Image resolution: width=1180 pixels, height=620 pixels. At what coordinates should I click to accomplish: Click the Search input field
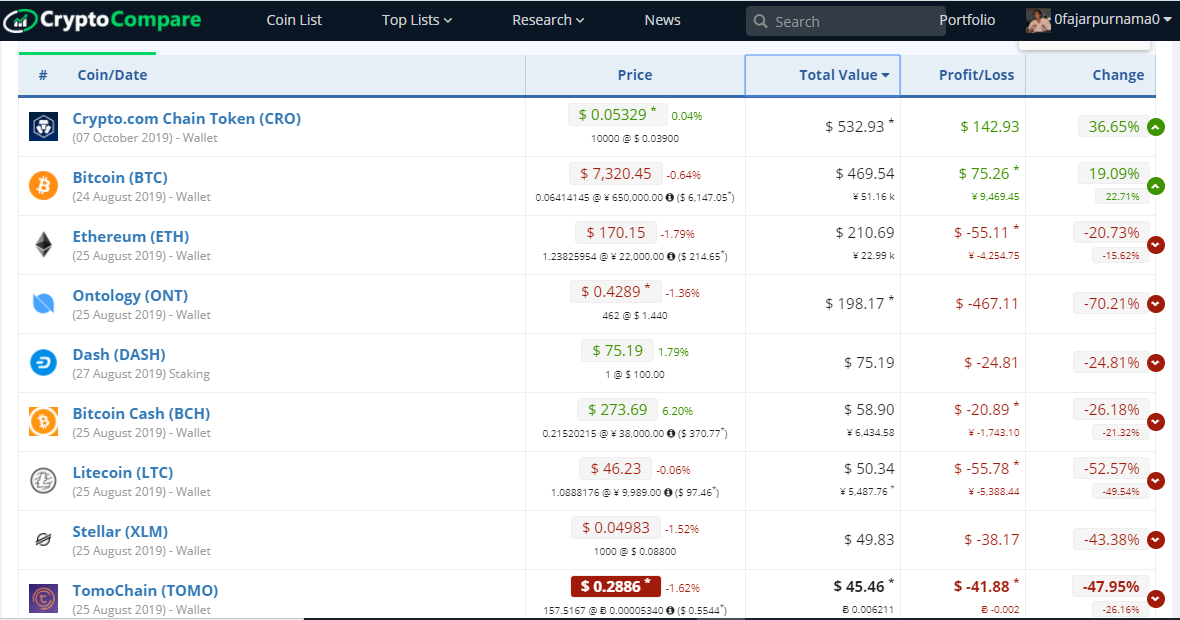click(850, 21)
